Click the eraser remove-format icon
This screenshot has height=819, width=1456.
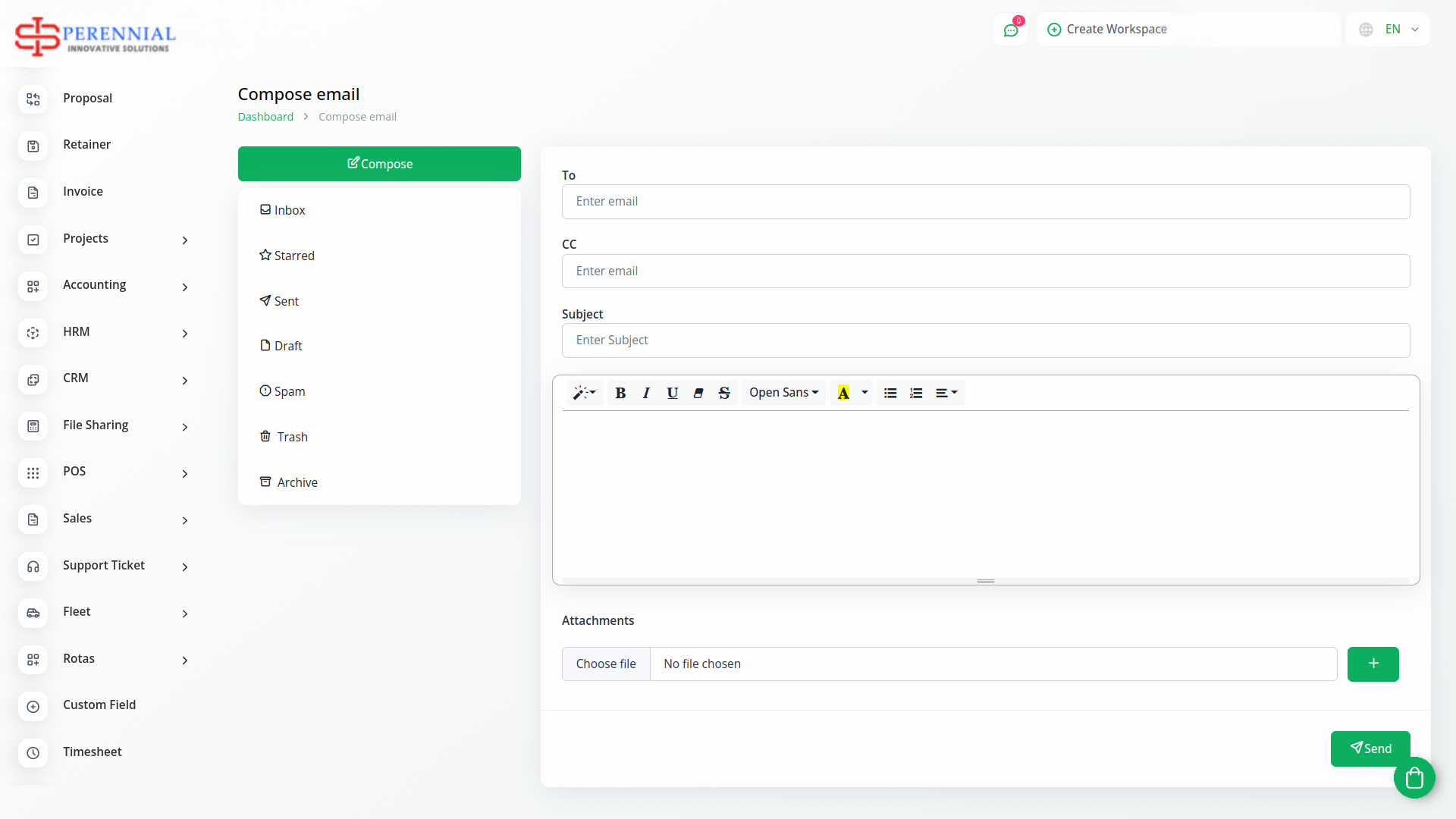[x=698, y=393]
